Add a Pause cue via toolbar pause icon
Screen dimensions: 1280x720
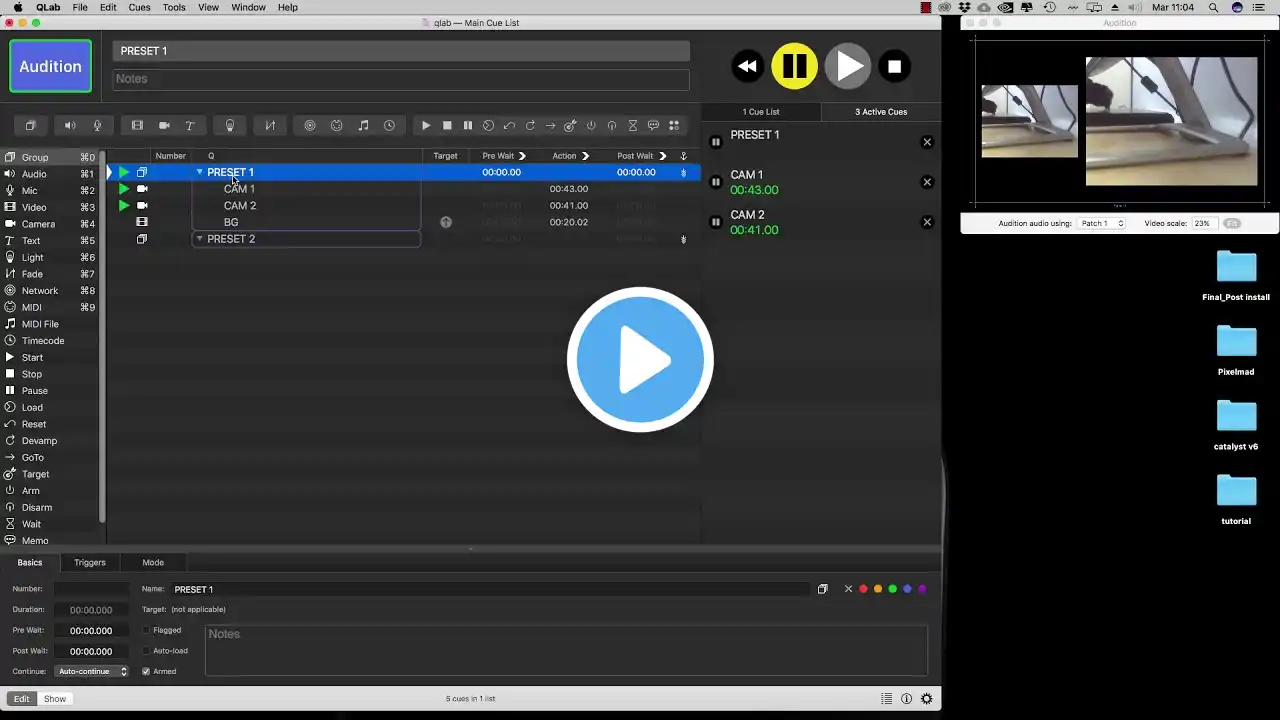click(x=467, y=125)
